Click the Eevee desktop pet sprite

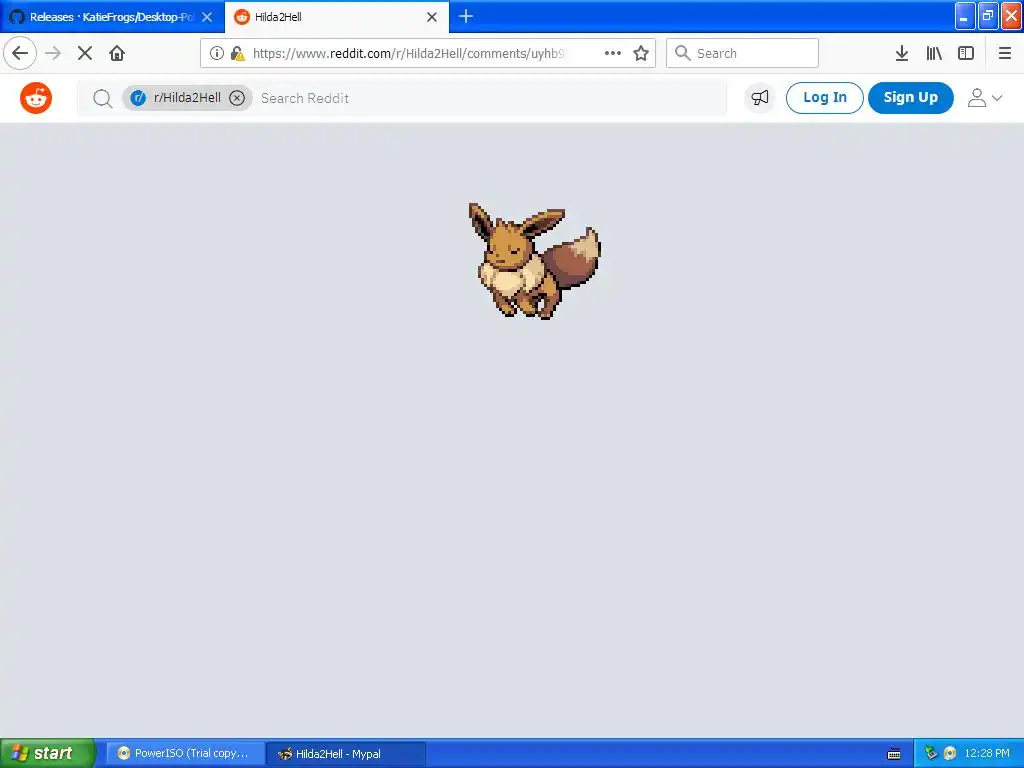pos(534,261)
